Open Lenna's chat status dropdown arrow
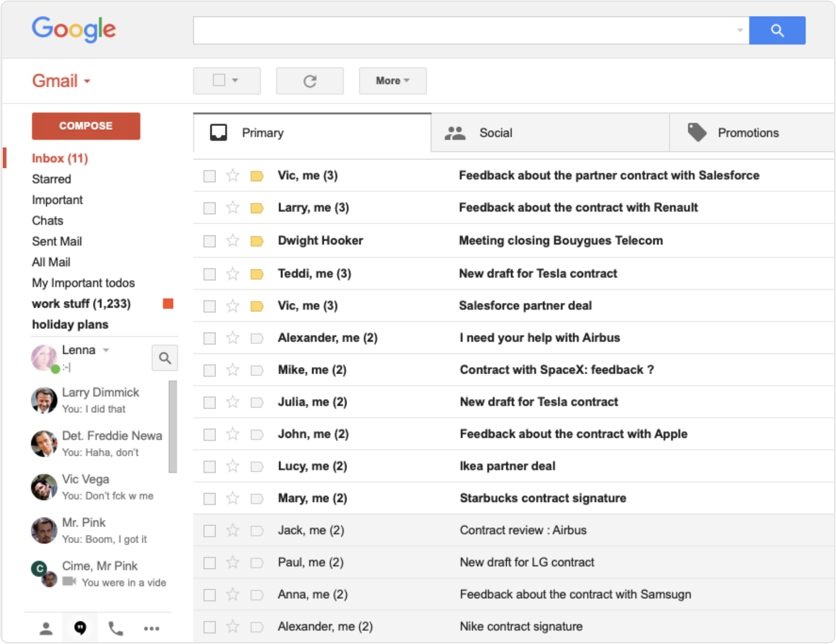This screenshot has height=644, width=836. pos(106,350)
